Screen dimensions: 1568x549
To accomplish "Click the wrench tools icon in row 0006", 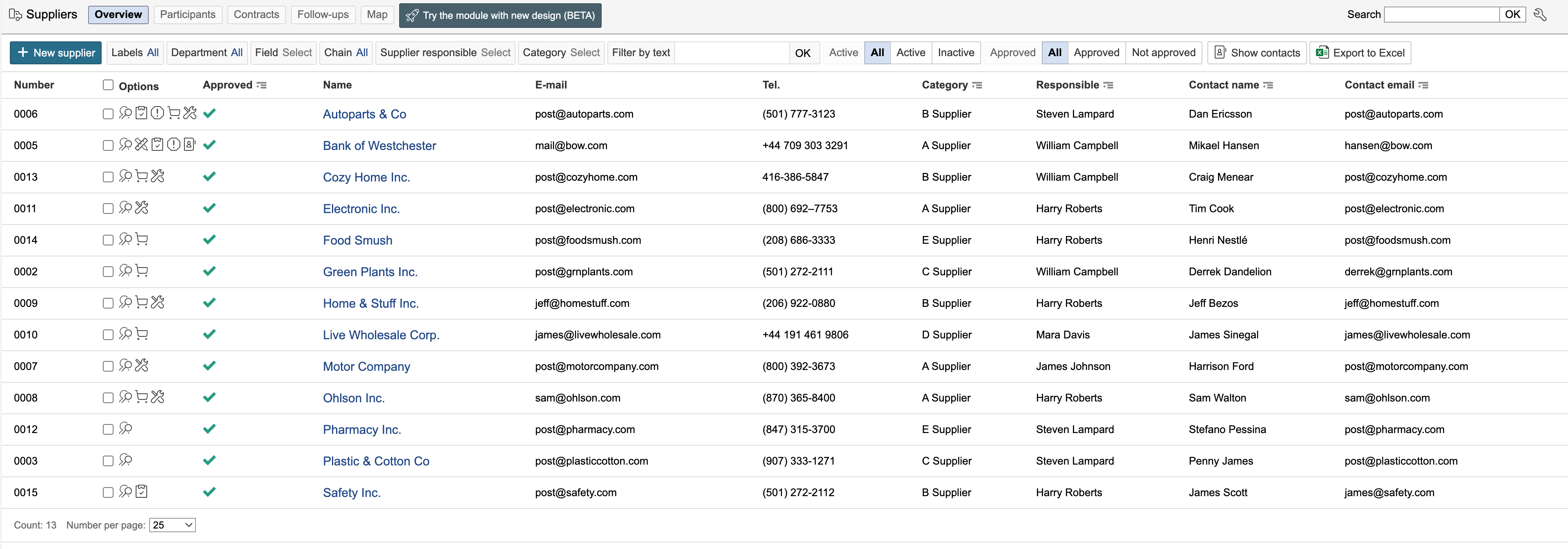I will (x=190, y=113).
